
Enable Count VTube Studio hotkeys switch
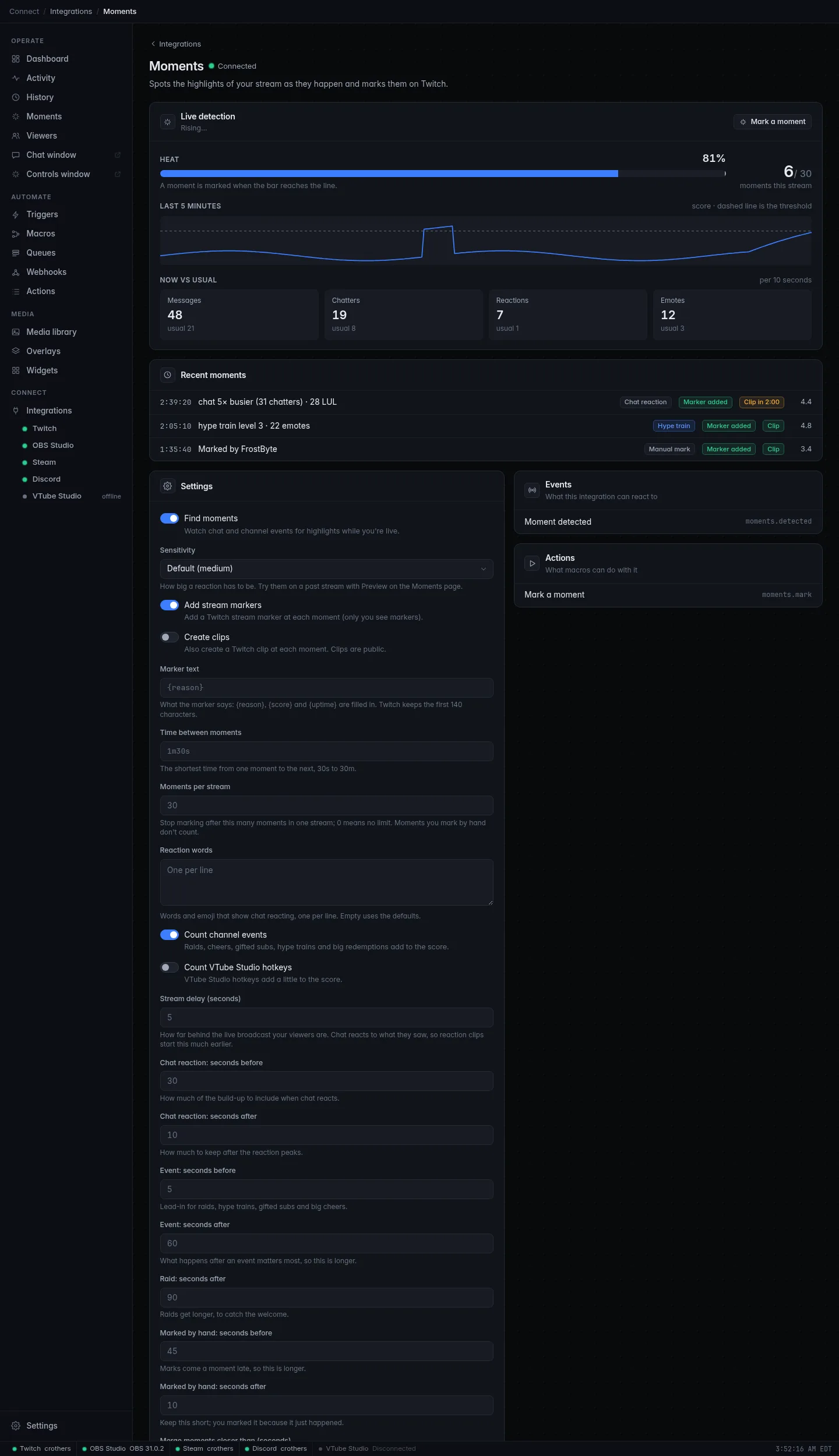pyautogui.click(x=170, y=967)
